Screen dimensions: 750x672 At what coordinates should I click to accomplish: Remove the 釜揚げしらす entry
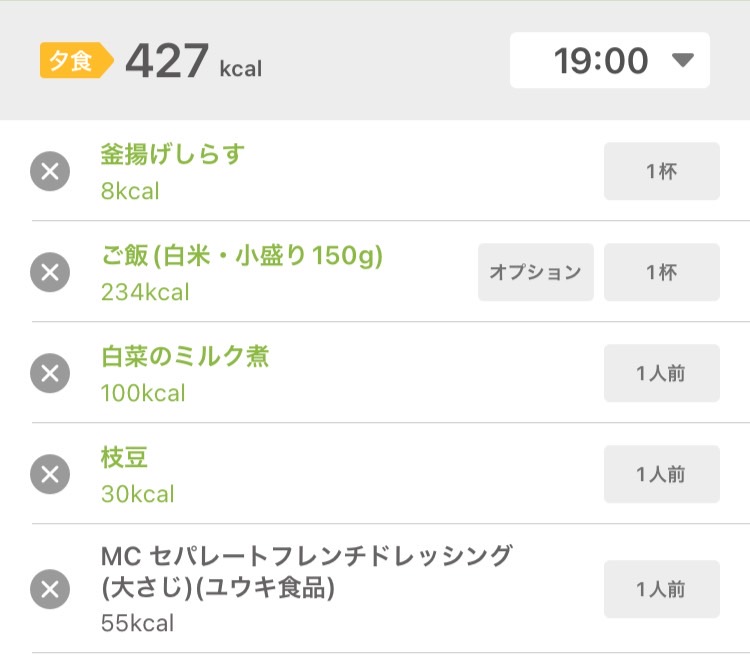click(50, 171)
